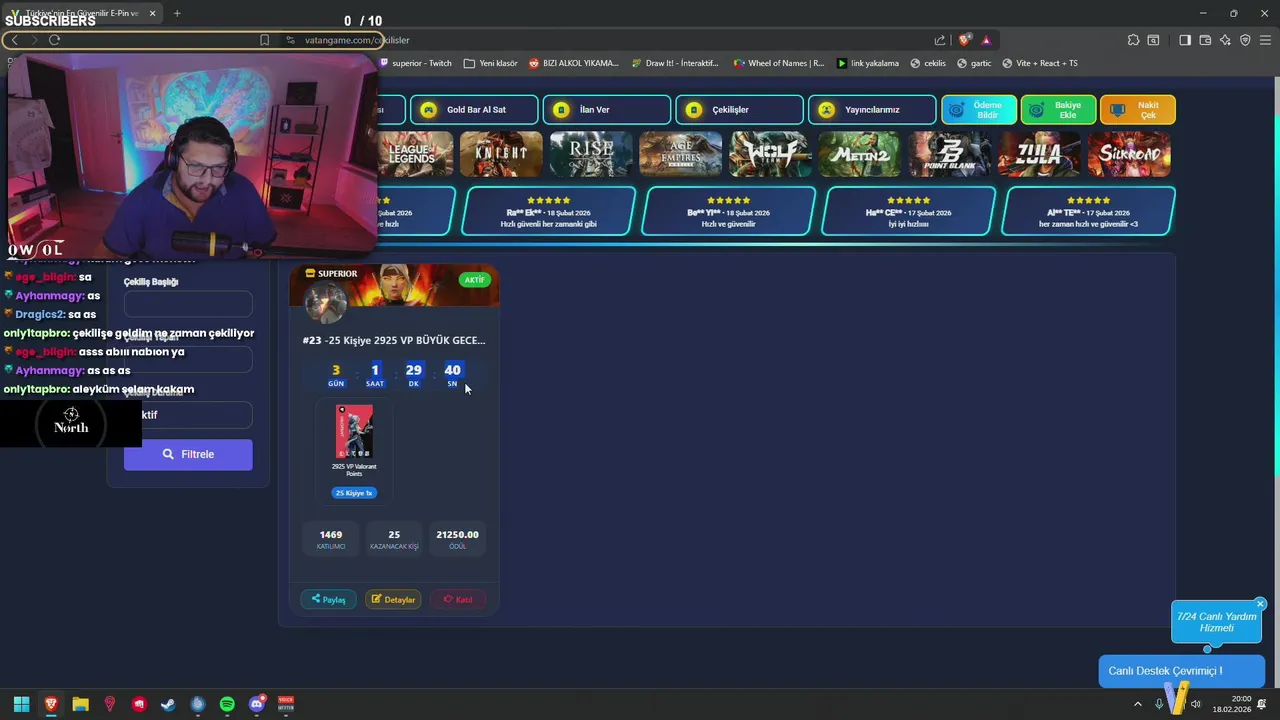This screenshot has width=1280, height=720.
Task: Close the 7/24 Canlı Yardım popup
Action: pyautogui.click(x=1260, y=604)
